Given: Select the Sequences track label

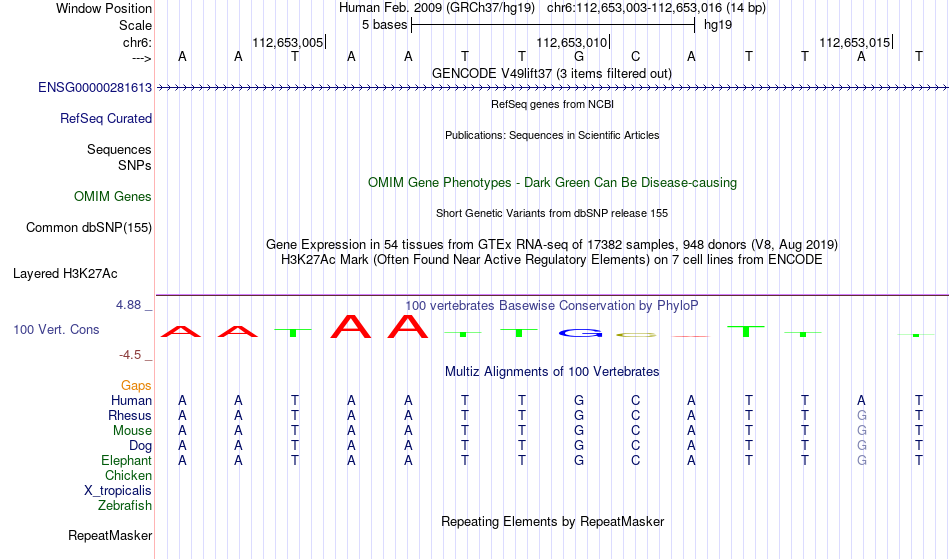Looking at the screenshot, I should (x=119, y=150).
